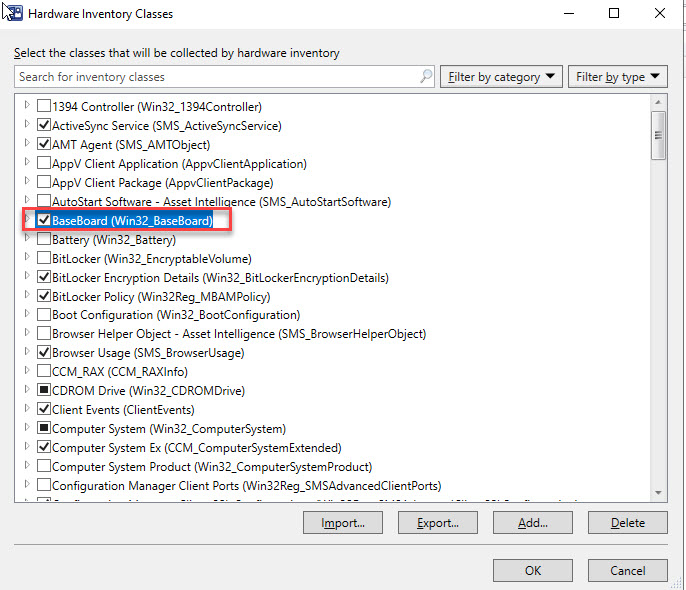Screen dimensions: 686x590
Task: Expand the Computer System class node
Action: (x=27, y=429)
